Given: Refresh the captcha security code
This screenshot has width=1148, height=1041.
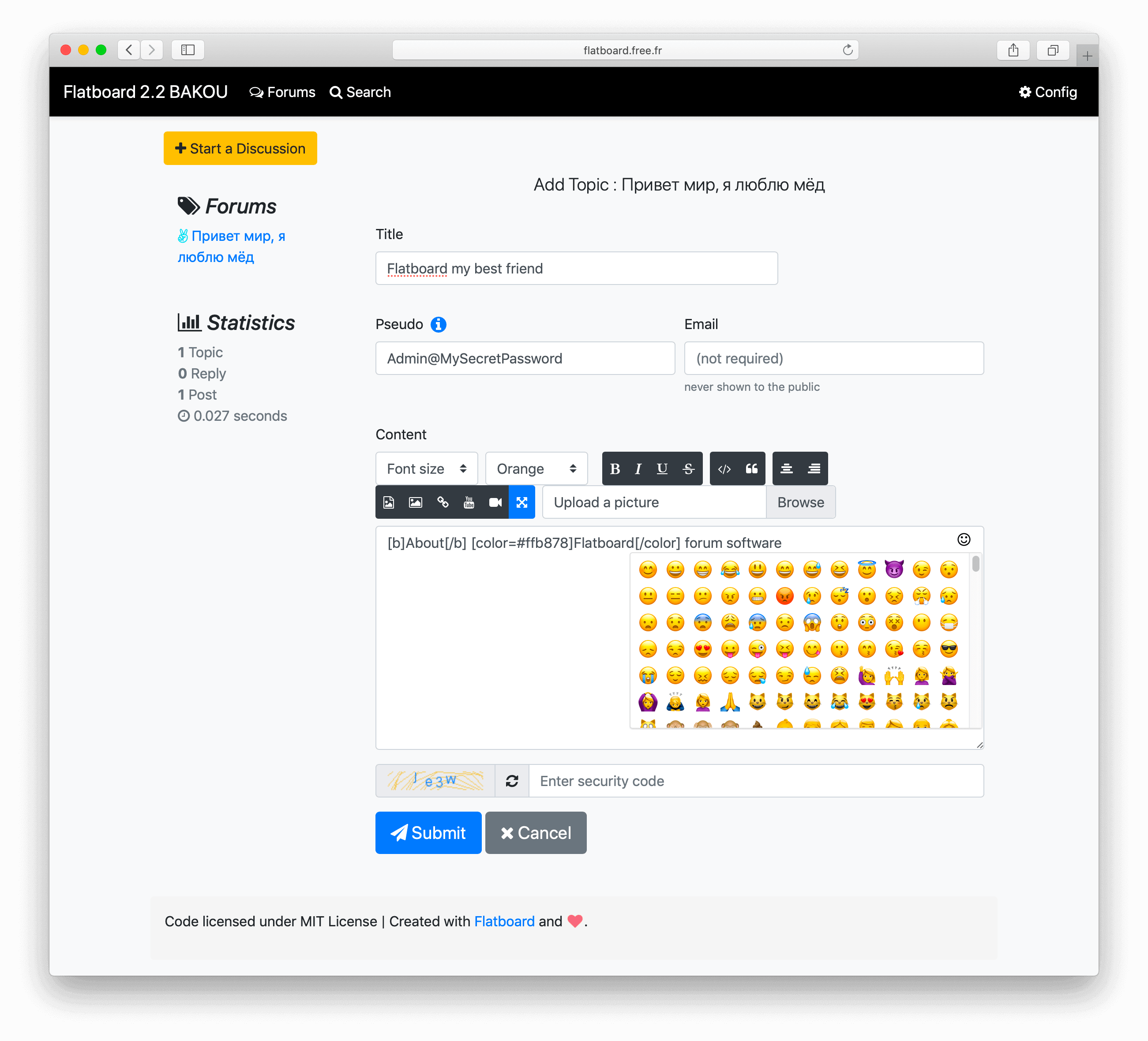Looking at the screenshot, I should pyautogui.click(x=511, y=781).
